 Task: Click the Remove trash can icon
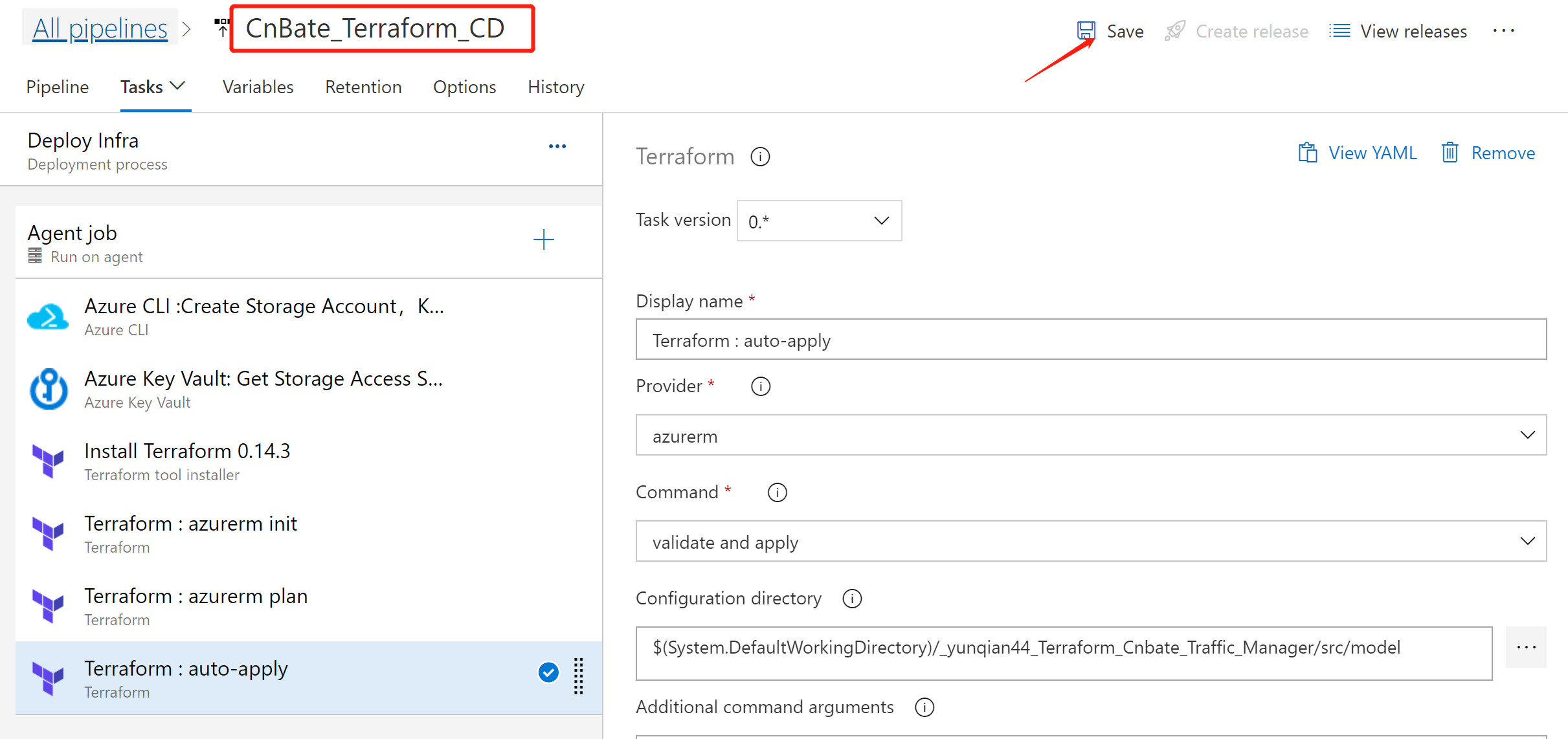[1450, 153]
